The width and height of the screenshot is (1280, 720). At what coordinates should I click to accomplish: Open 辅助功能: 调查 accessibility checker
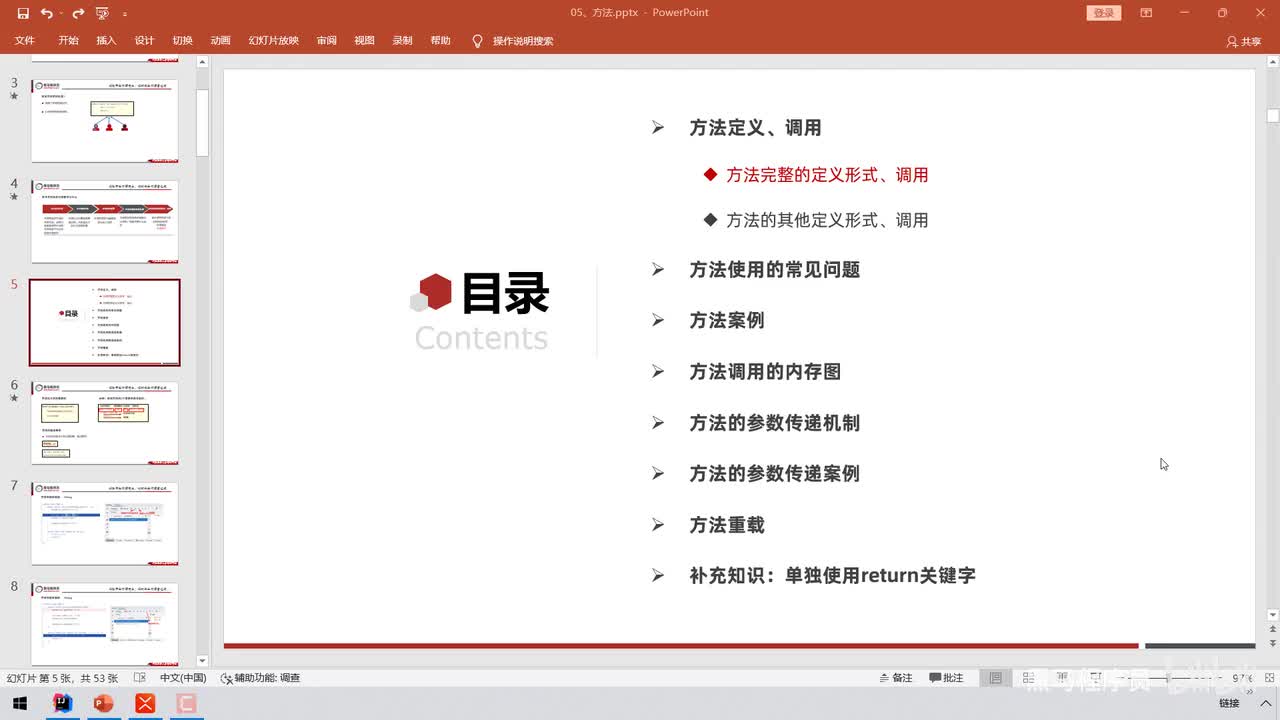click(260, 678)
